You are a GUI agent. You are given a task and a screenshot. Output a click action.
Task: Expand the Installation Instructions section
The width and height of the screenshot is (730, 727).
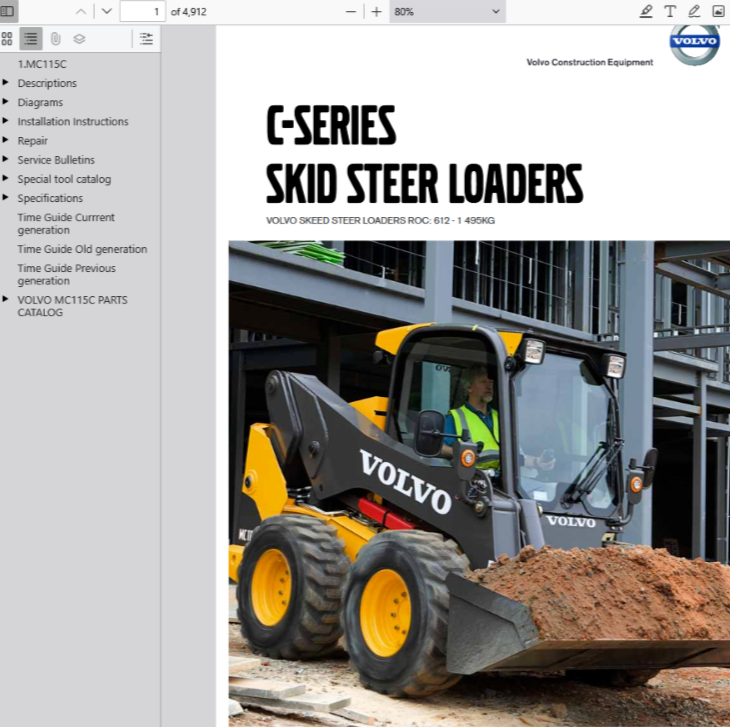point(6,121)
